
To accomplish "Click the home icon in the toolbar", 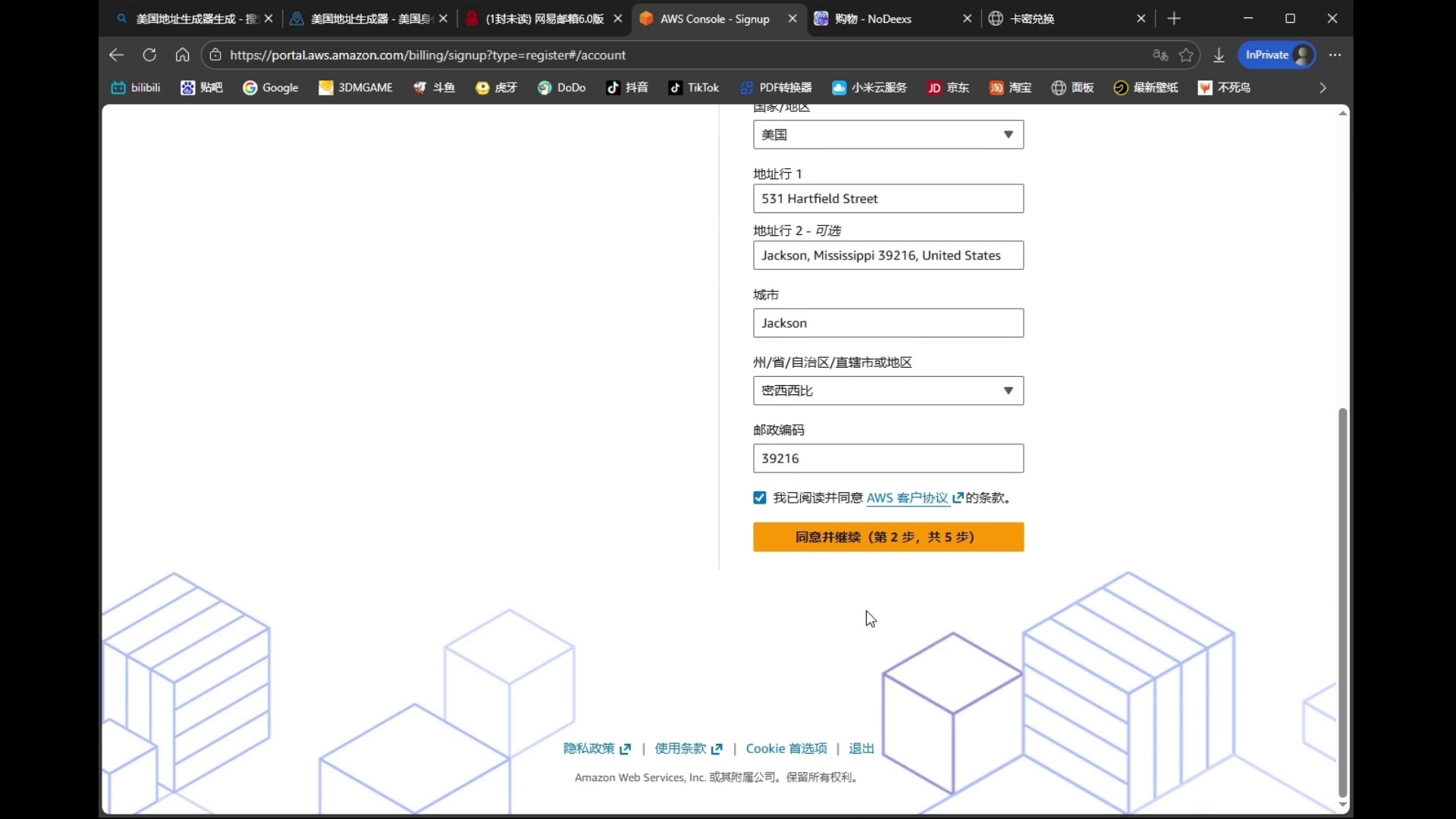I will pyautogui.click(x=182, y=55).
